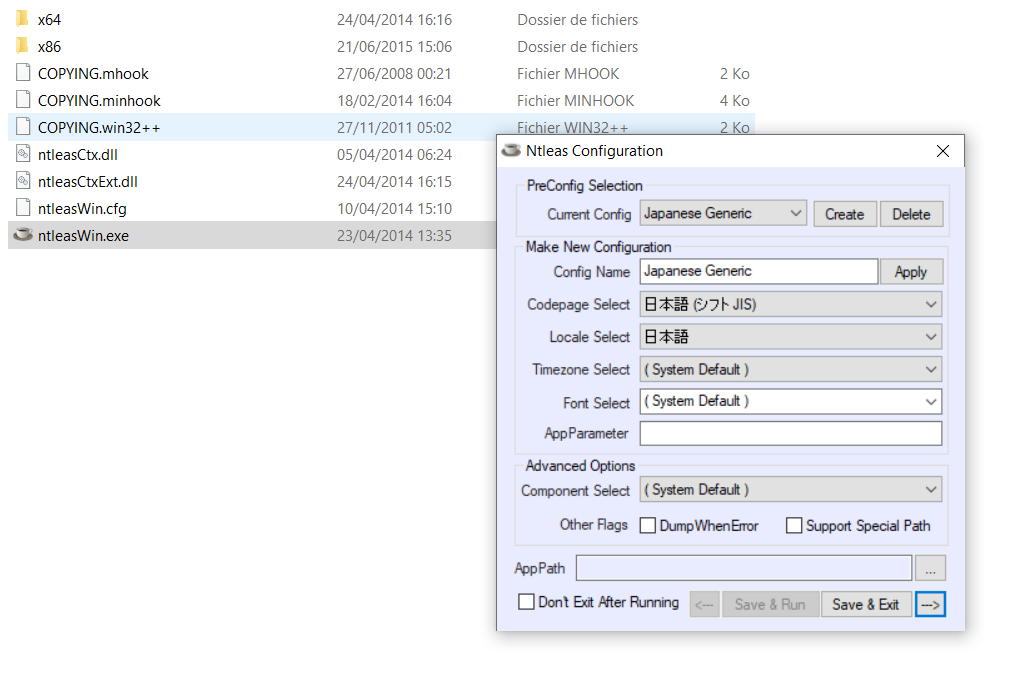1017x678 pixels.
Task: Select the ntleasCtx.dll file name
Action: [78, 154]
